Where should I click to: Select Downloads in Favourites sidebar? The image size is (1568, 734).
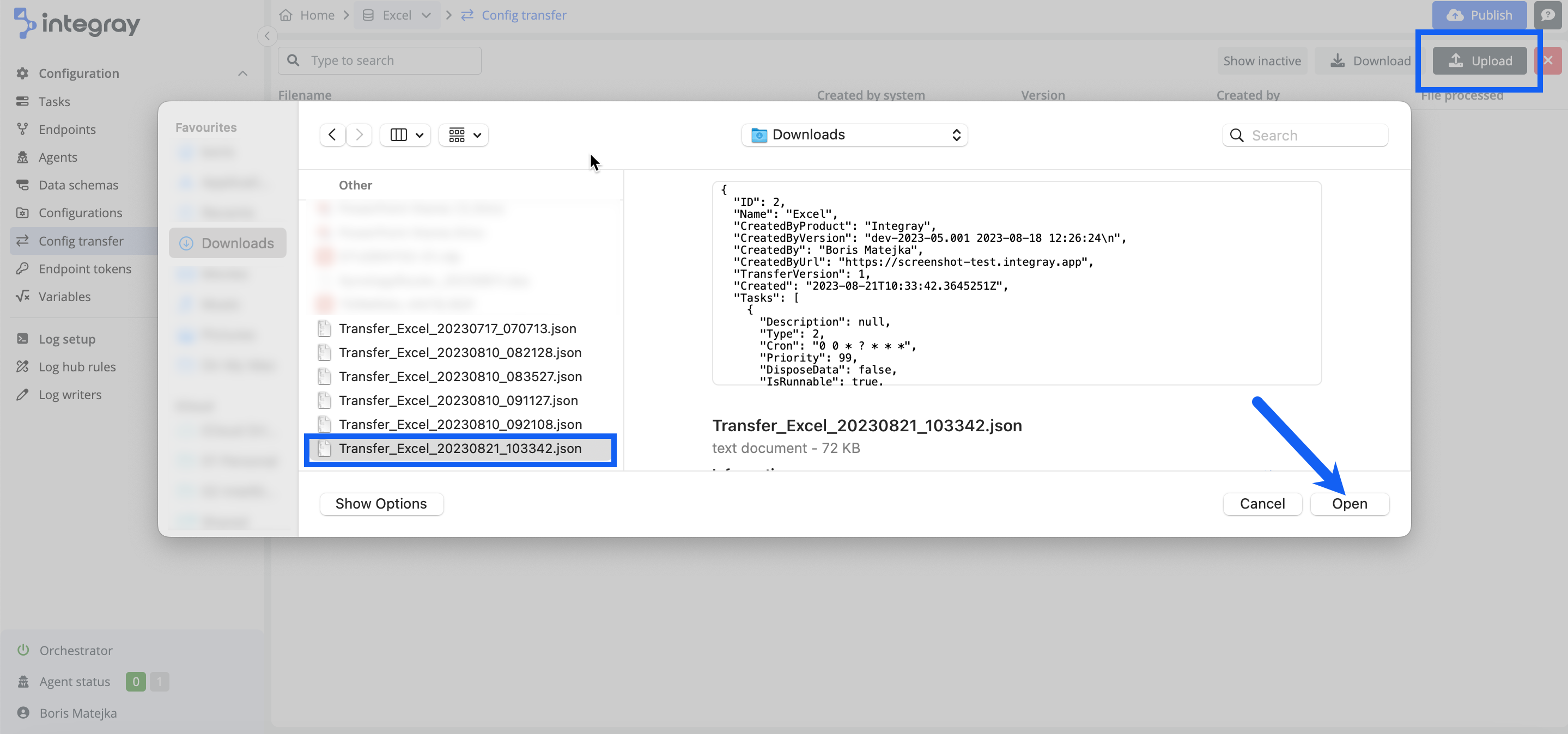(x=228, y=243)
